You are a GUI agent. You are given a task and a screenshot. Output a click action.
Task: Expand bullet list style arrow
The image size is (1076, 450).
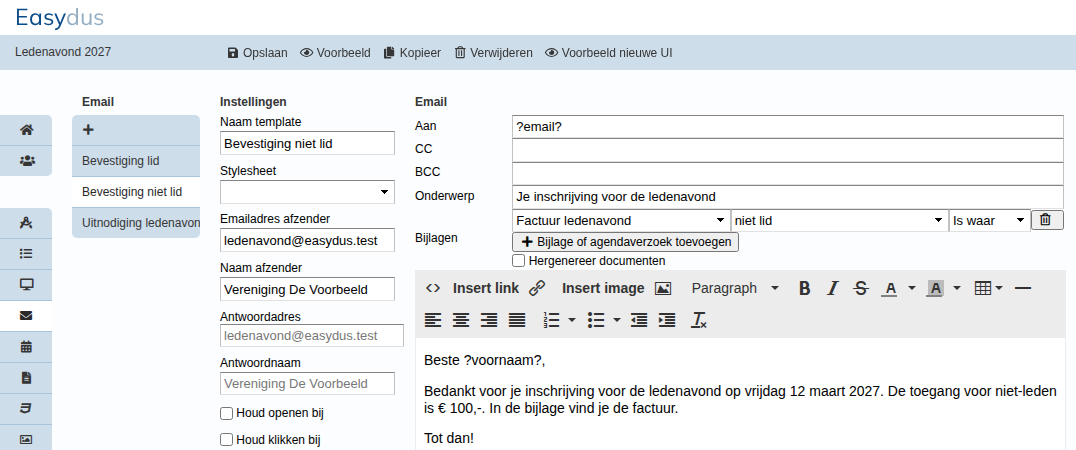point(616,320)
